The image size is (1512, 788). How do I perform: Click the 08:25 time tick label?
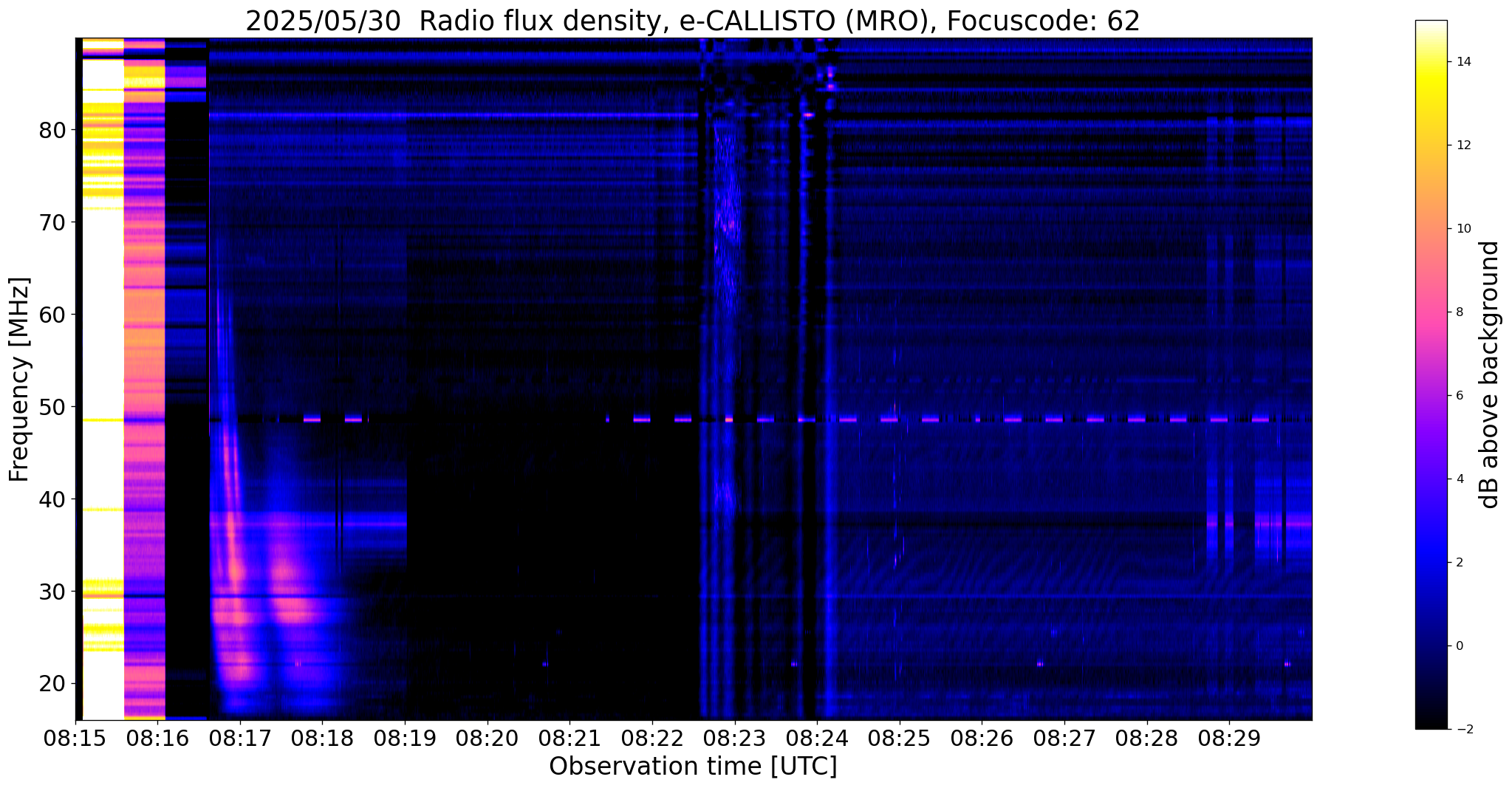(900, 738)
